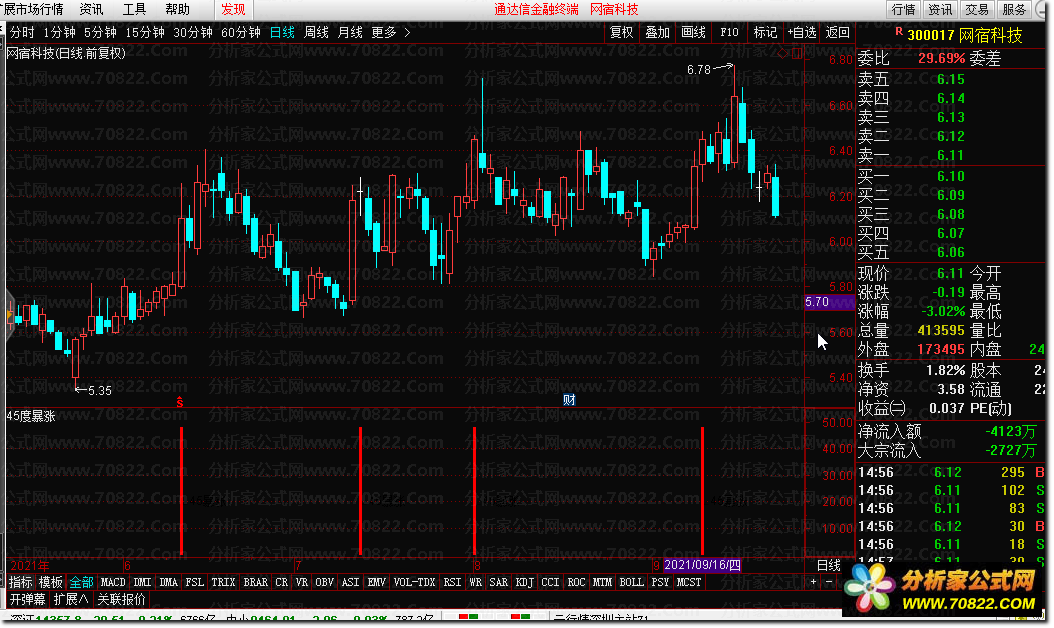The height and width of the screenshot is (628, 1054).
Task: Select the BRAR indicator
Action: [255, 582]
